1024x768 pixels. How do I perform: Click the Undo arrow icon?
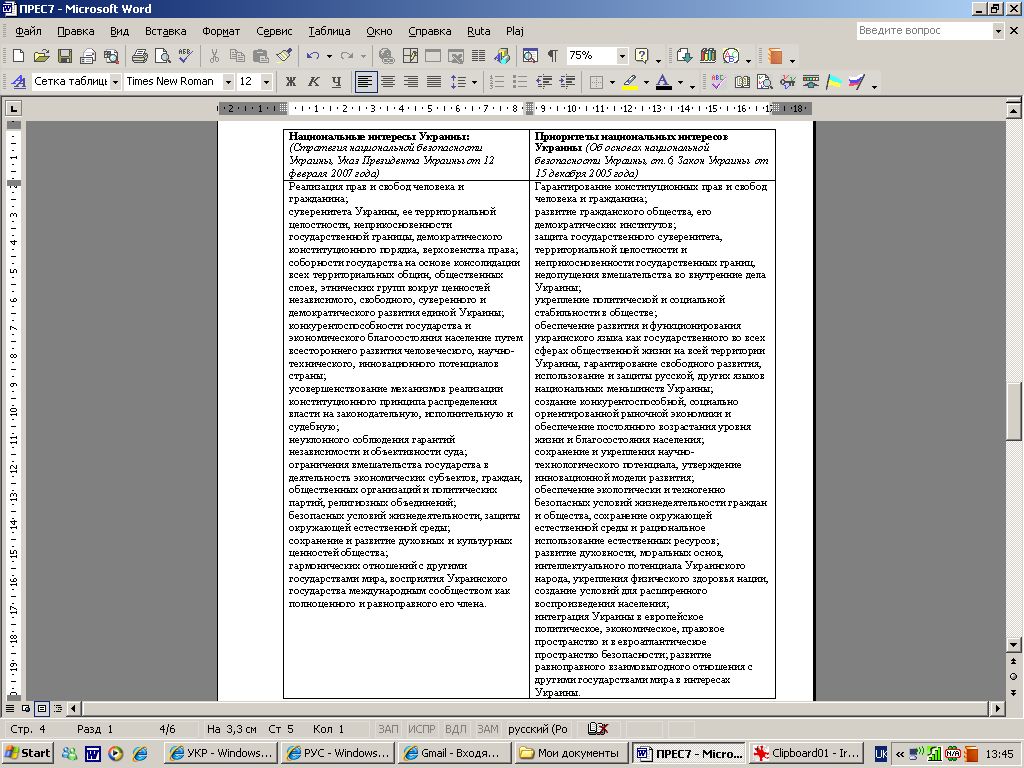coord(314,56)
